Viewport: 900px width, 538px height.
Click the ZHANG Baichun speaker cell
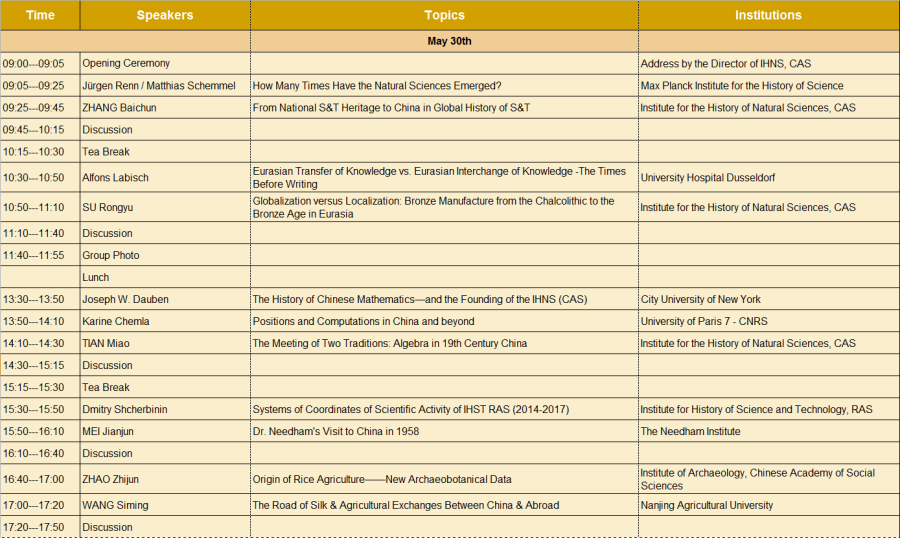(x=119, y=107)
